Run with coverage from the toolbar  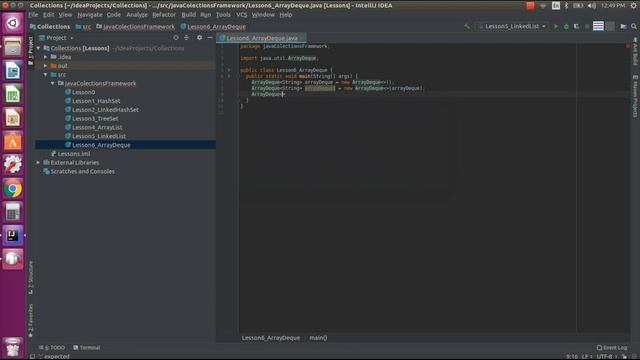coord(576,27)
